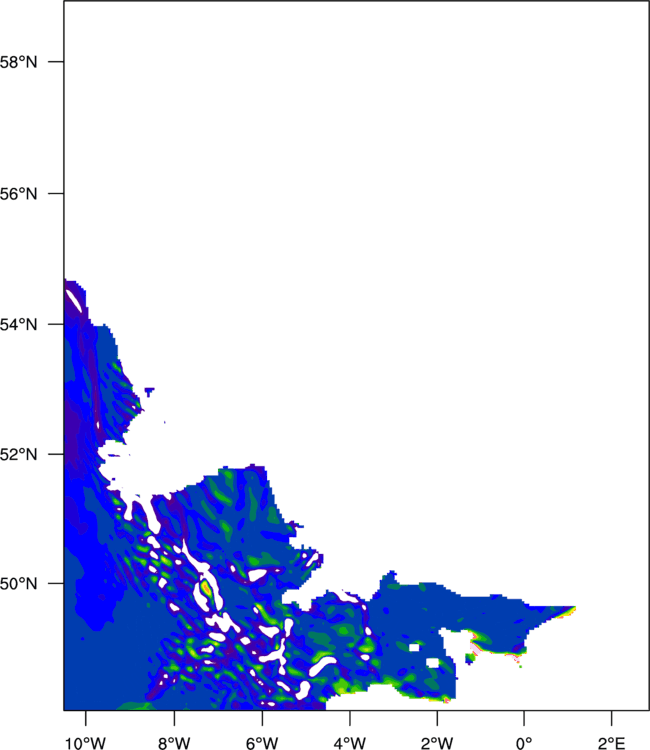Click the 58°N latitude label

point(18,62)
